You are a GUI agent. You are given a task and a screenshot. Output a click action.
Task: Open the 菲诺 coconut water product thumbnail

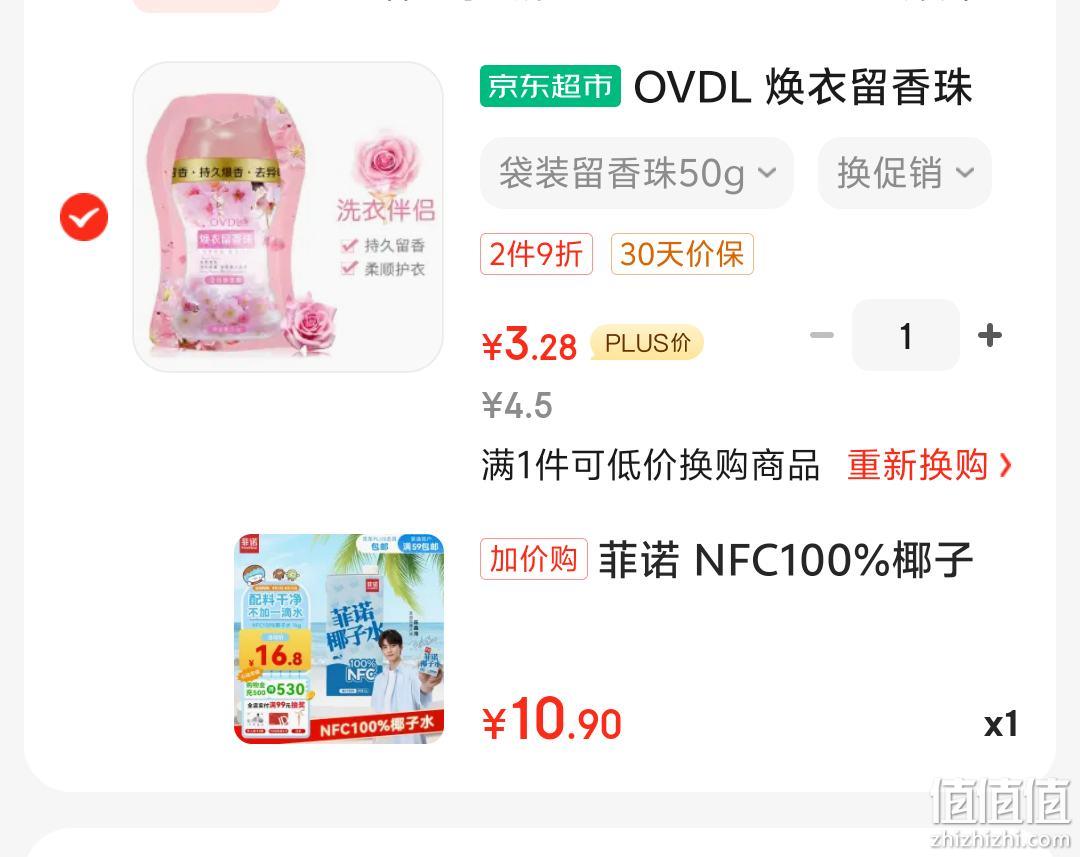tap(339, 639)
